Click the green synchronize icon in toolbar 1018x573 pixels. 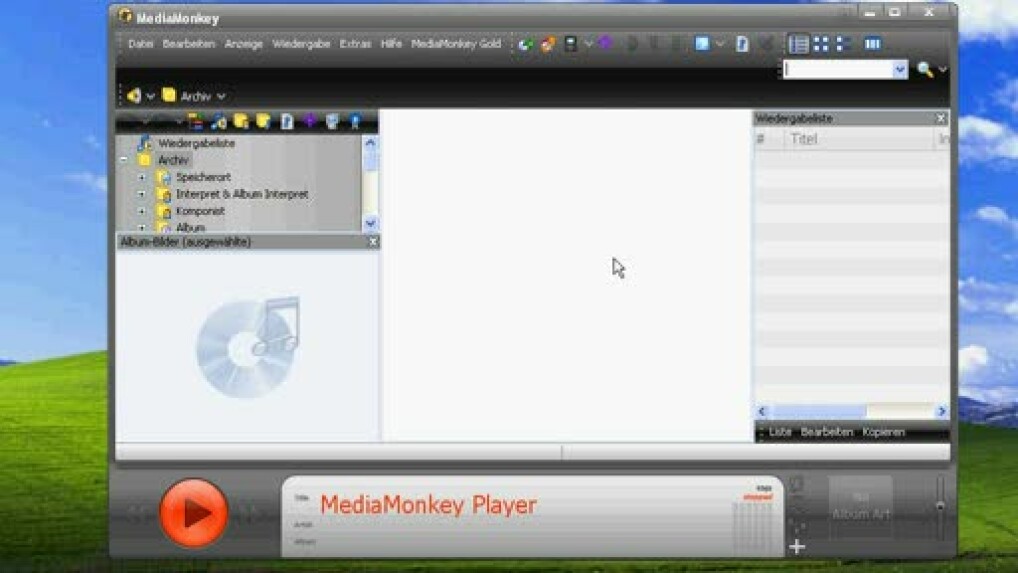point(525,44)
